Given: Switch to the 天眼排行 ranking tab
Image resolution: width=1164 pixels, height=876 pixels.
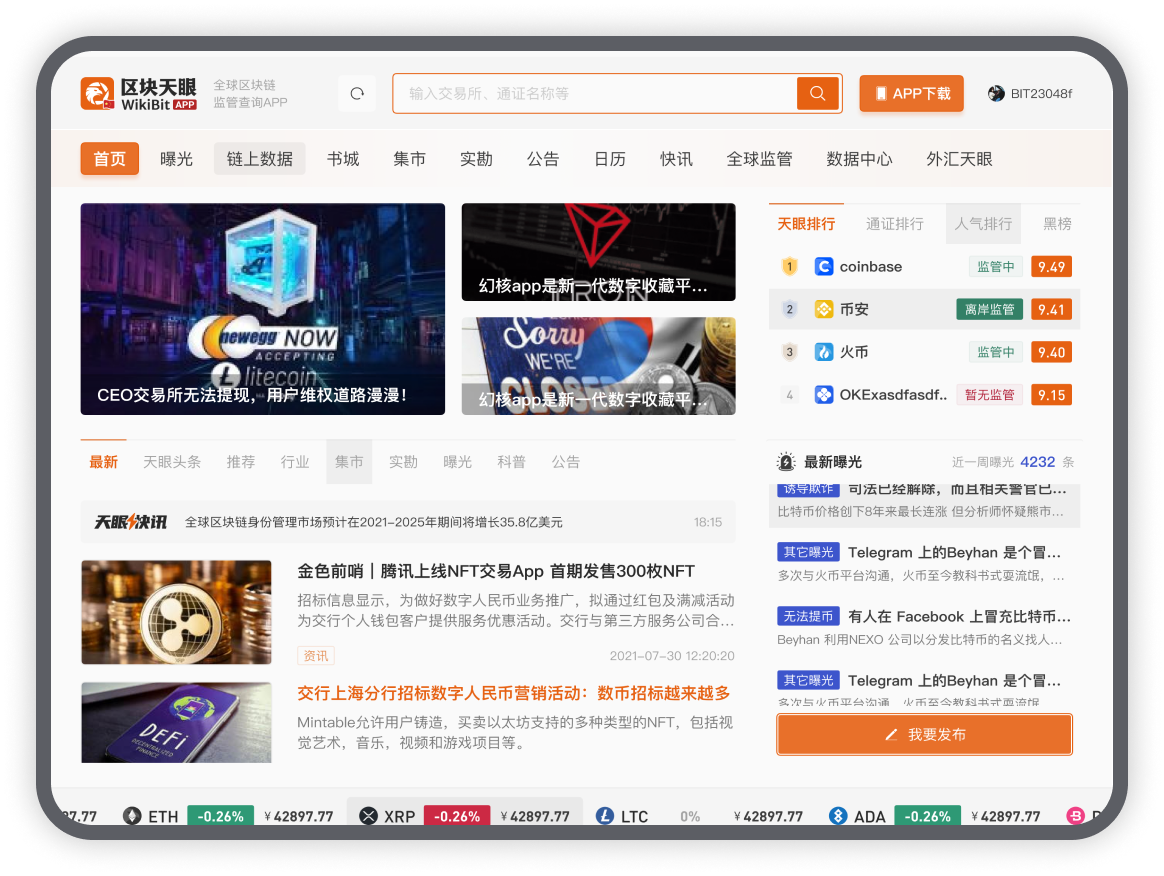Looking at the screenshot, I should (x=806, y=223).
